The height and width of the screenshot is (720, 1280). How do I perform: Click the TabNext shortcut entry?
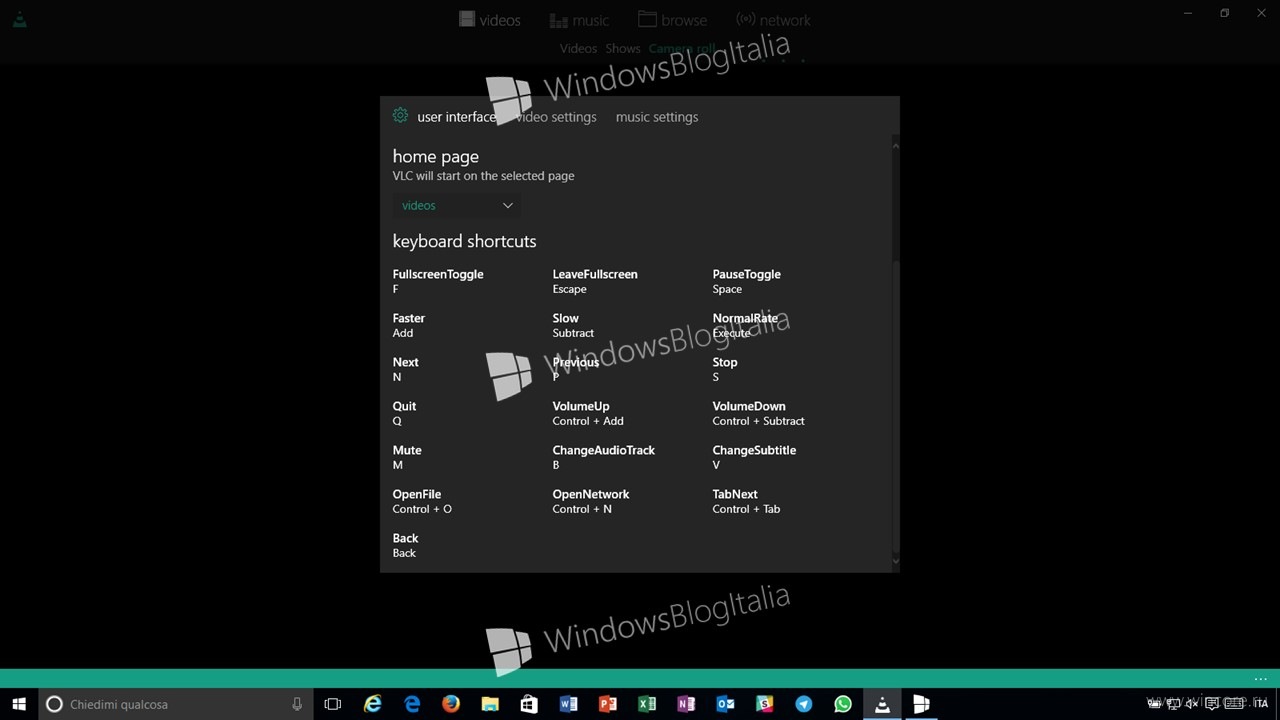point(746,501)
